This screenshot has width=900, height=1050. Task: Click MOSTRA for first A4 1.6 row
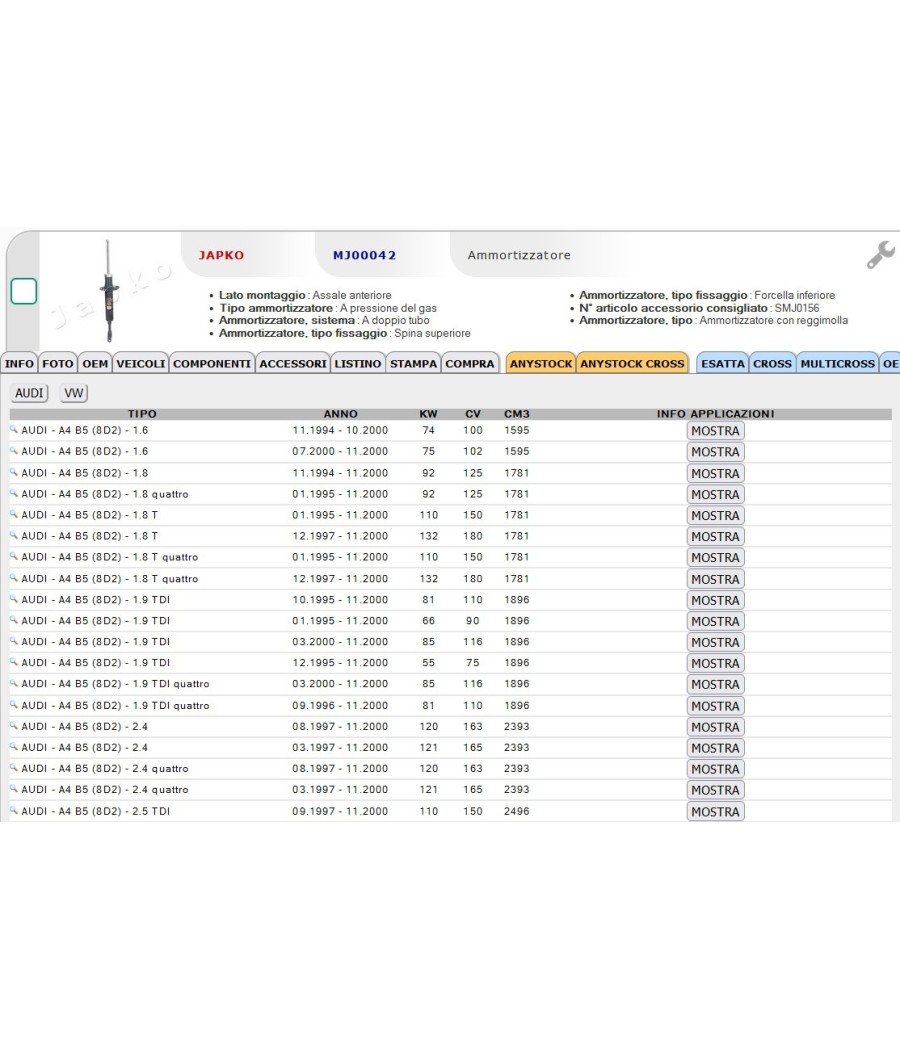[715, 431]
